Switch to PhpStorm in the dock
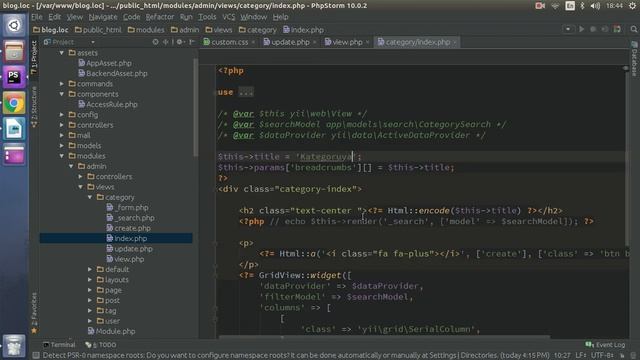This screenshot has width=640, height=360. (x=14, y=77)
